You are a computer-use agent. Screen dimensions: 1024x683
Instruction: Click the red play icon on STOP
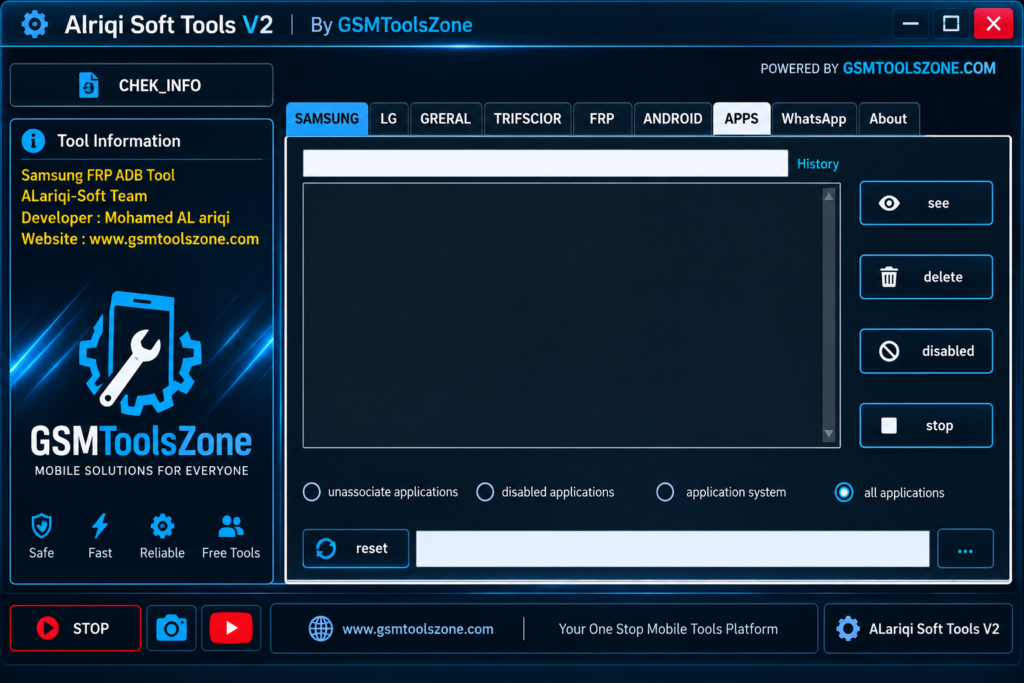point(47,628)
